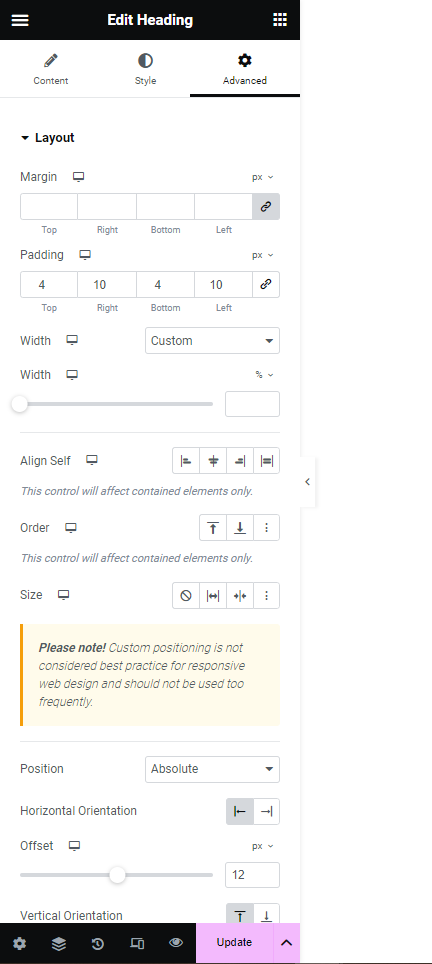Image resolution: width=432 pixels, height=964 pixels.
Task: Preview changes with the eye icon
Action: [x=176, y=943]
